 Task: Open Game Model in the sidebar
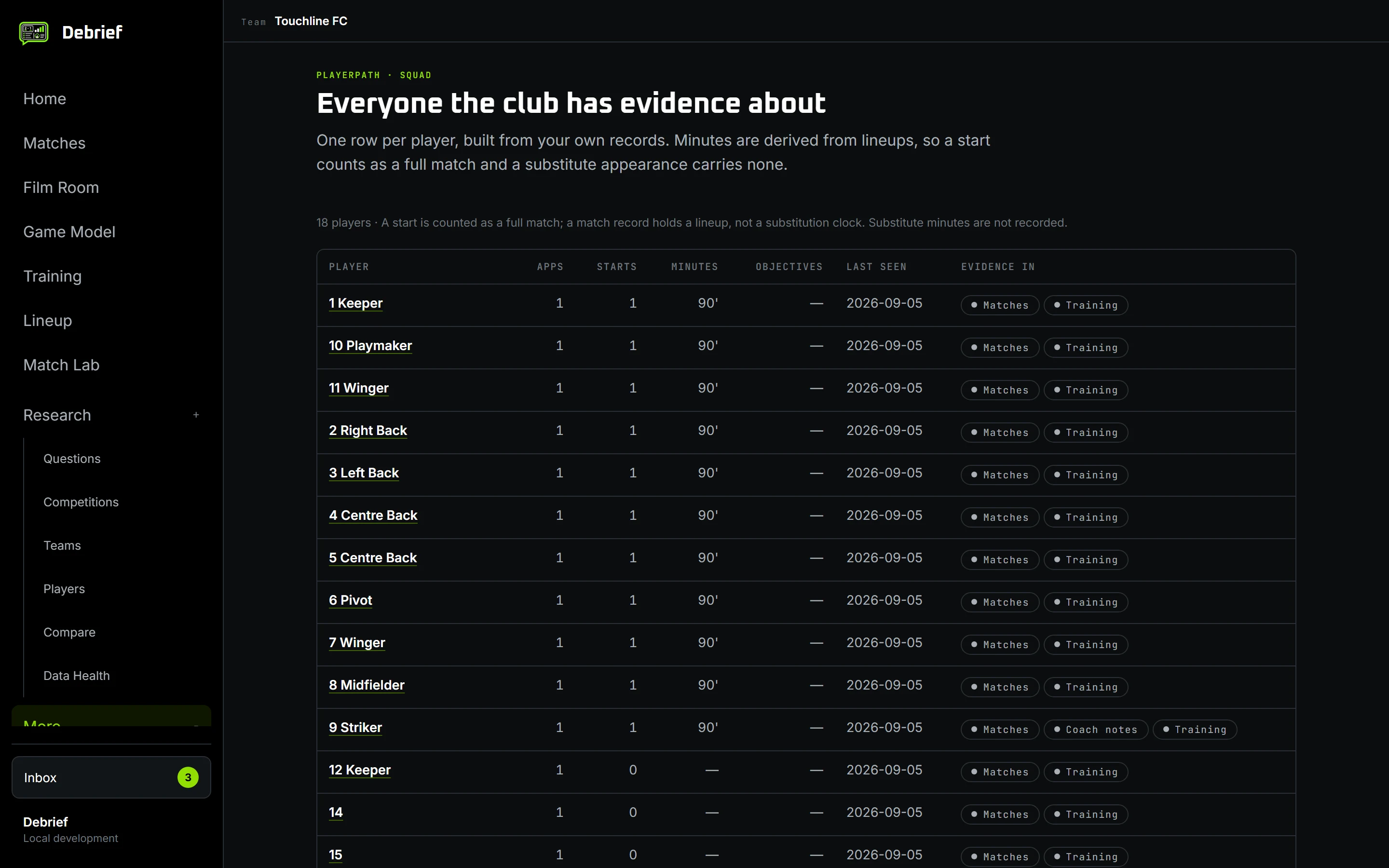(x=69, y=232)
